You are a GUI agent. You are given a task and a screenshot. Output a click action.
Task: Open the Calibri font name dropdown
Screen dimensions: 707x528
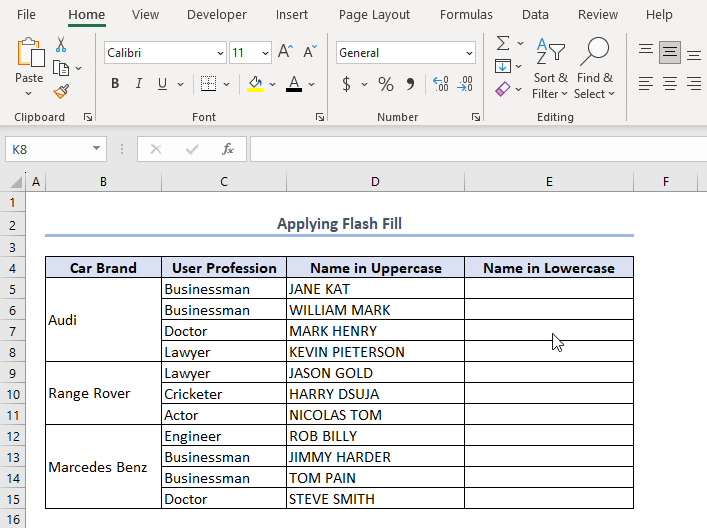pos(220,53)
